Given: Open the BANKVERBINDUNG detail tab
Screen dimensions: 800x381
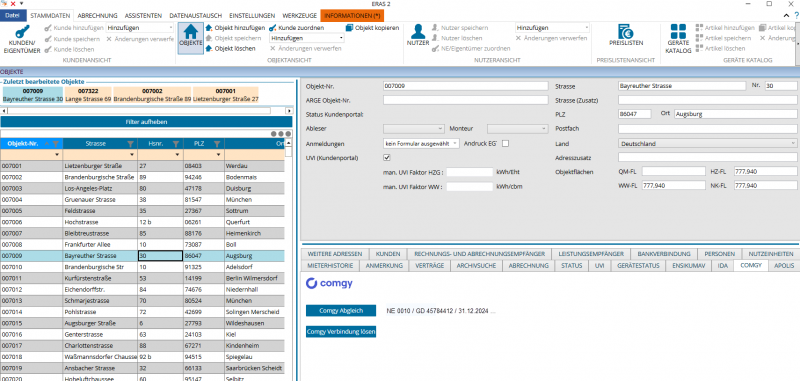Looking at the screenshot, I should click(664, 253).
